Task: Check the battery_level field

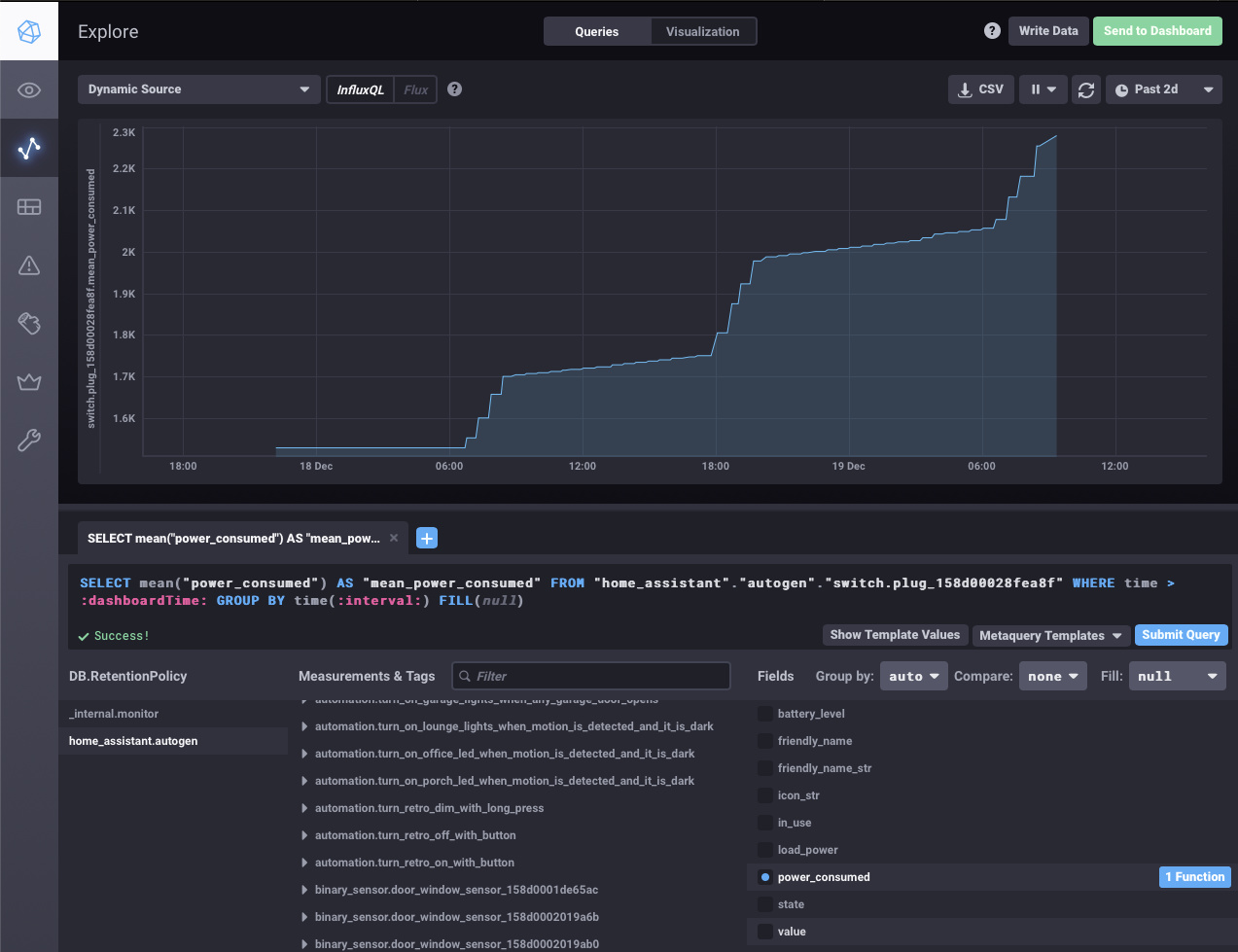Action: pyautogui.click(x=765, y=714)
